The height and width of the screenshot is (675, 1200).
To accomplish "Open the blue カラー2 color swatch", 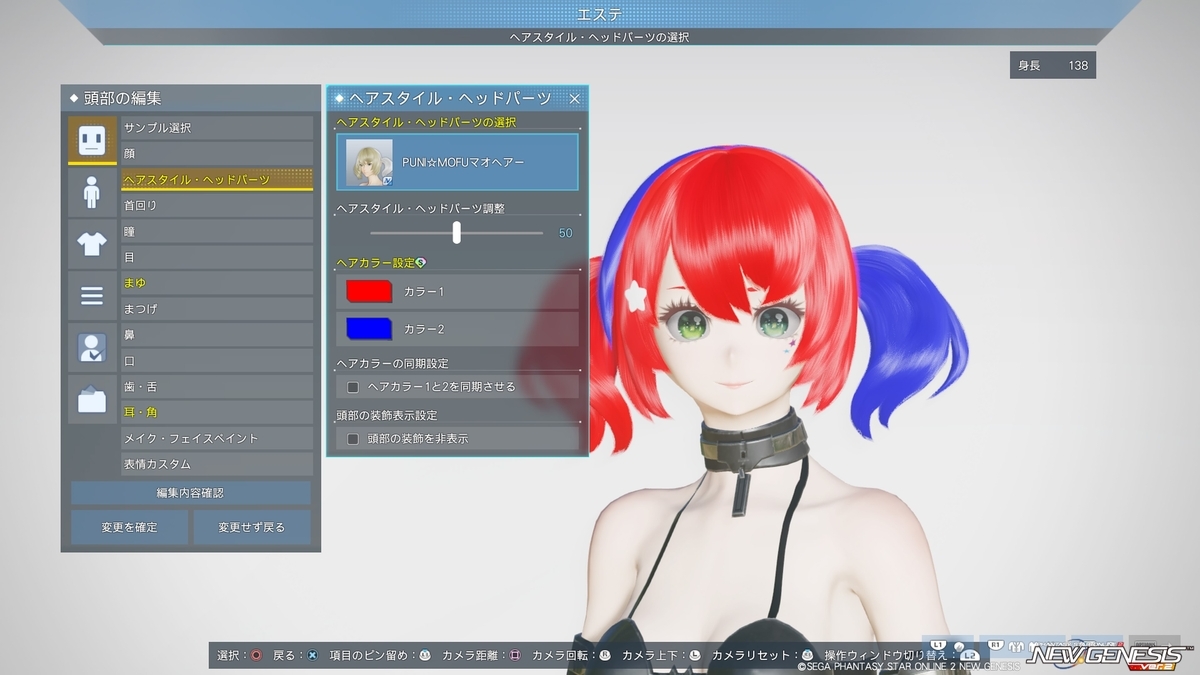I will (369, 329).
